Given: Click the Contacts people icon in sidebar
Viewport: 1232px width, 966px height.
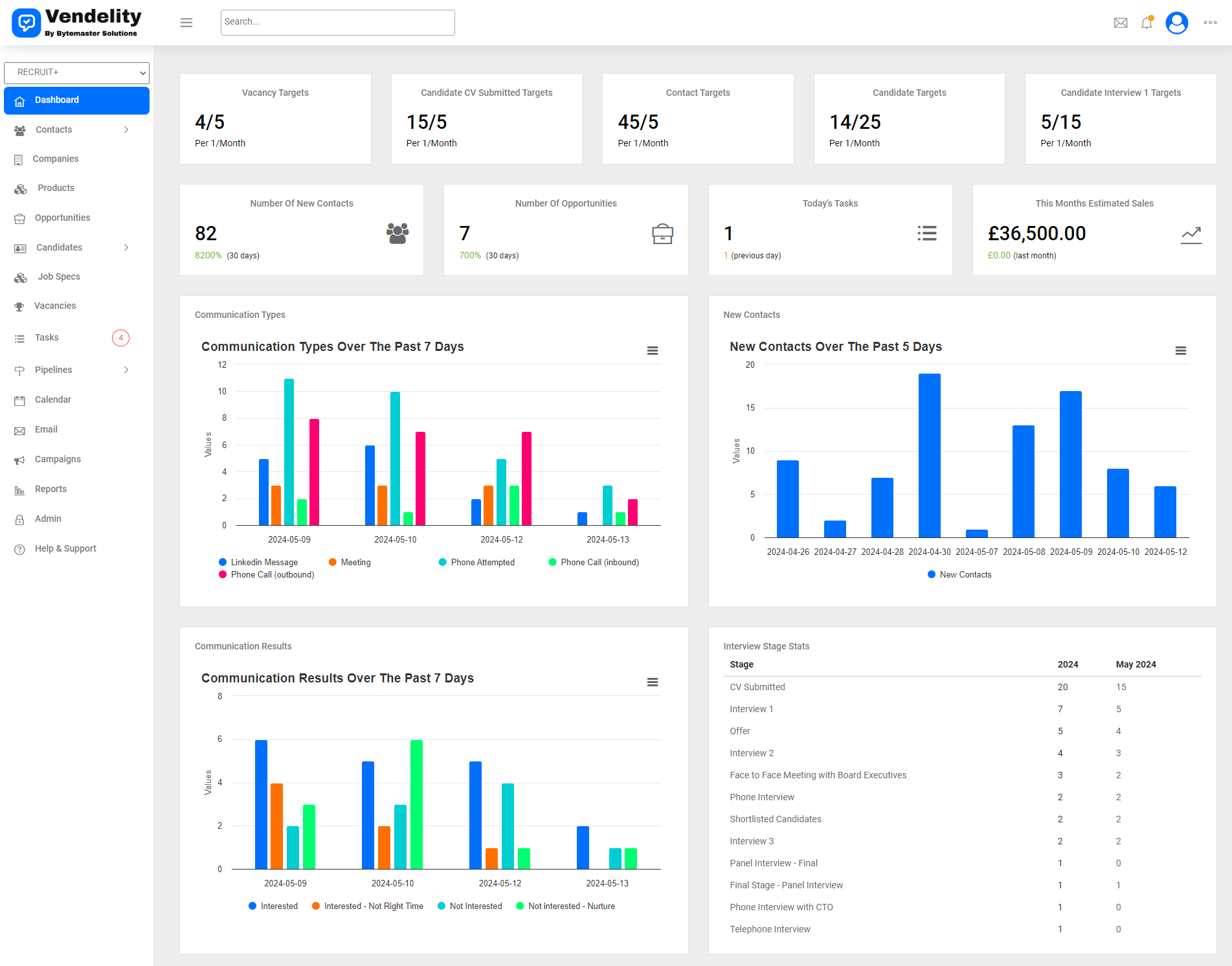Looking at the screenshot, I should [x=20, y=130].
